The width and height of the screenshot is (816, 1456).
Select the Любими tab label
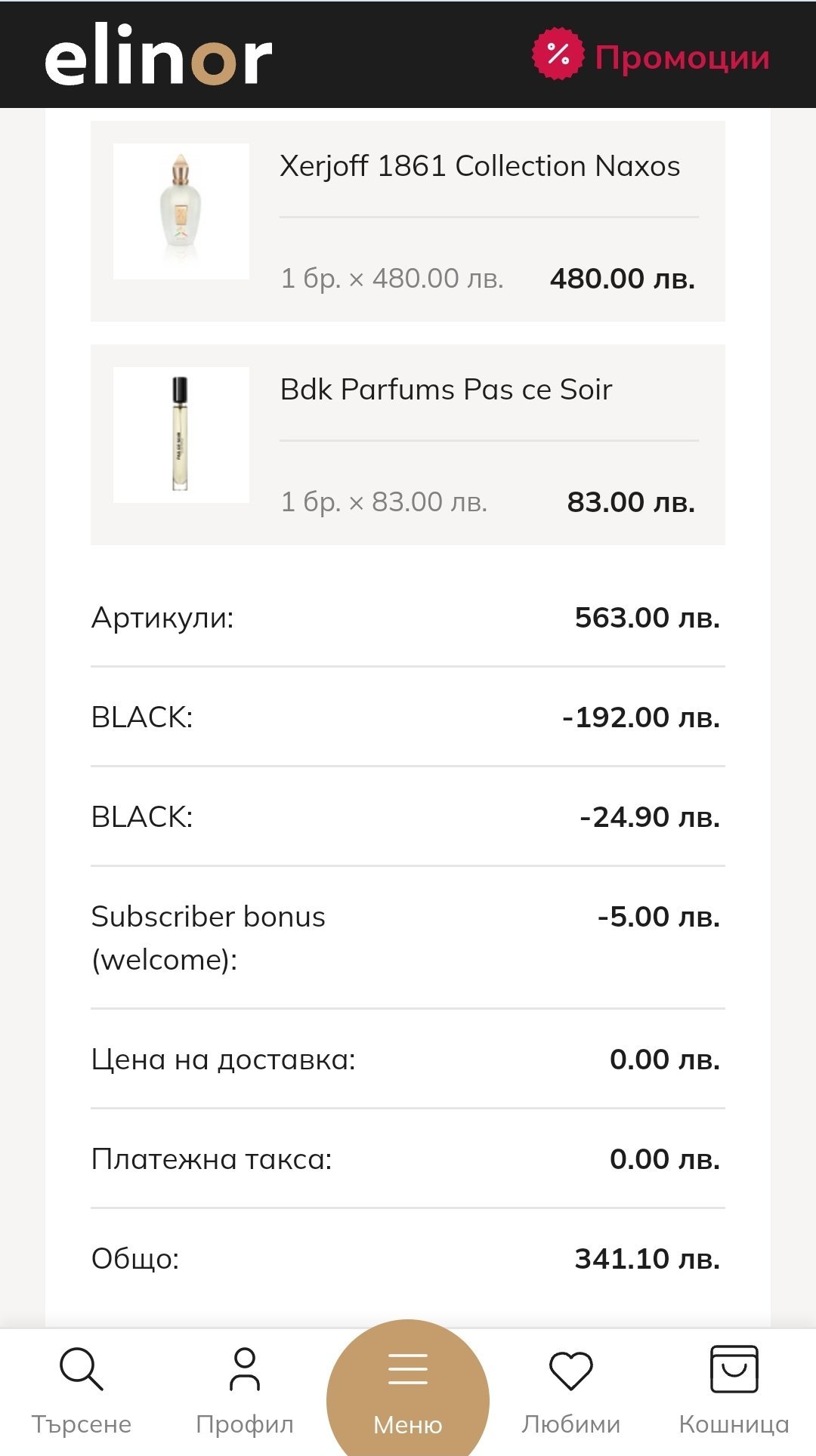[x=571, y=1424]
